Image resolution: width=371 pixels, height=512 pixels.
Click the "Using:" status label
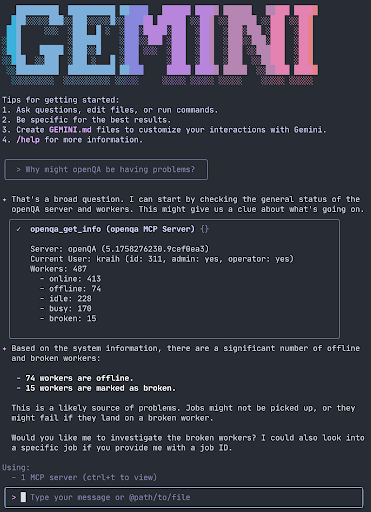pos(16,467)
